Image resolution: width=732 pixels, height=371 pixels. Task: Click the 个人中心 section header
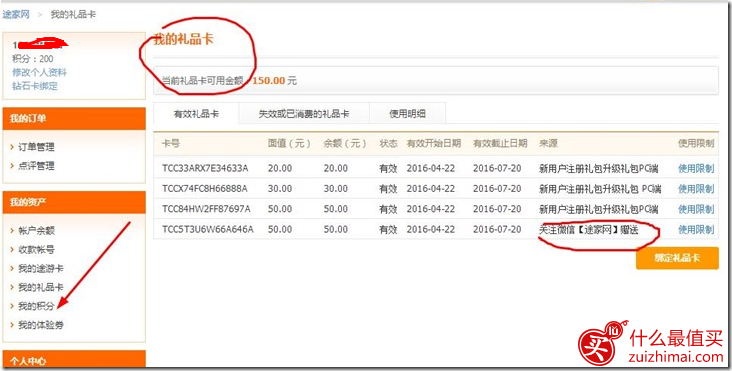click(74, 360)
